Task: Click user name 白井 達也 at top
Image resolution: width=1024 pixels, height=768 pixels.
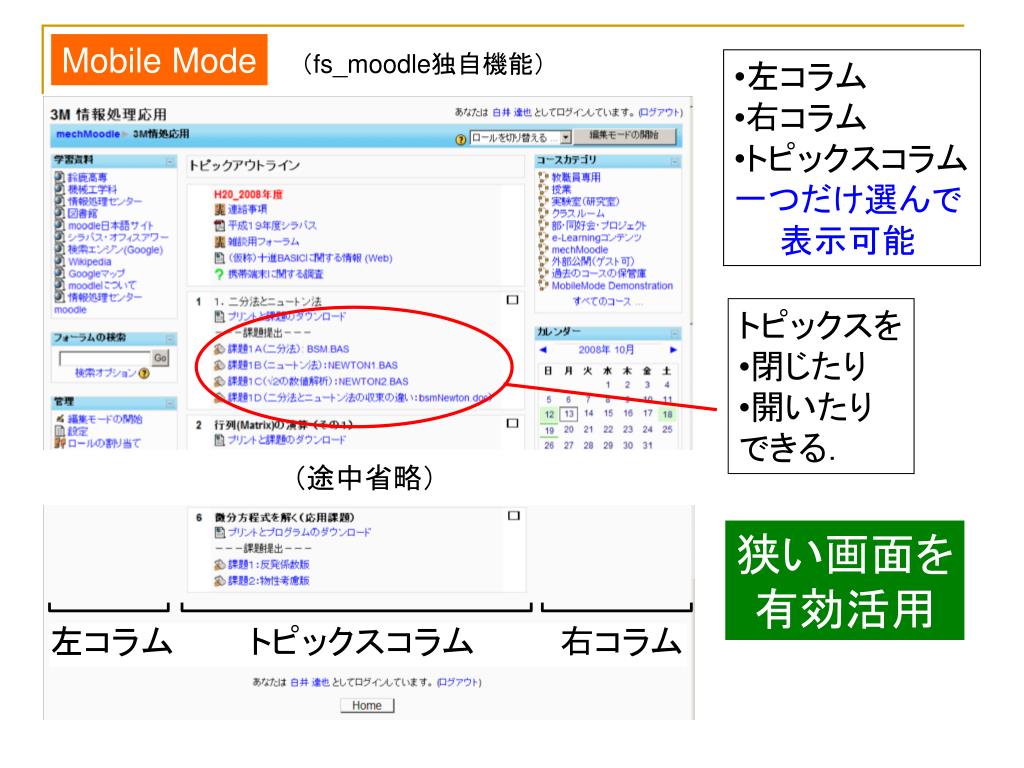Action: (x=512, y=112)
